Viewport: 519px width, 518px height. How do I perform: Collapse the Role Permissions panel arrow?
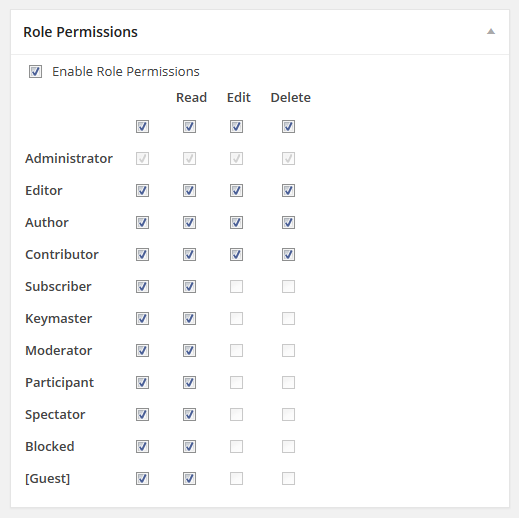point(491,32)
